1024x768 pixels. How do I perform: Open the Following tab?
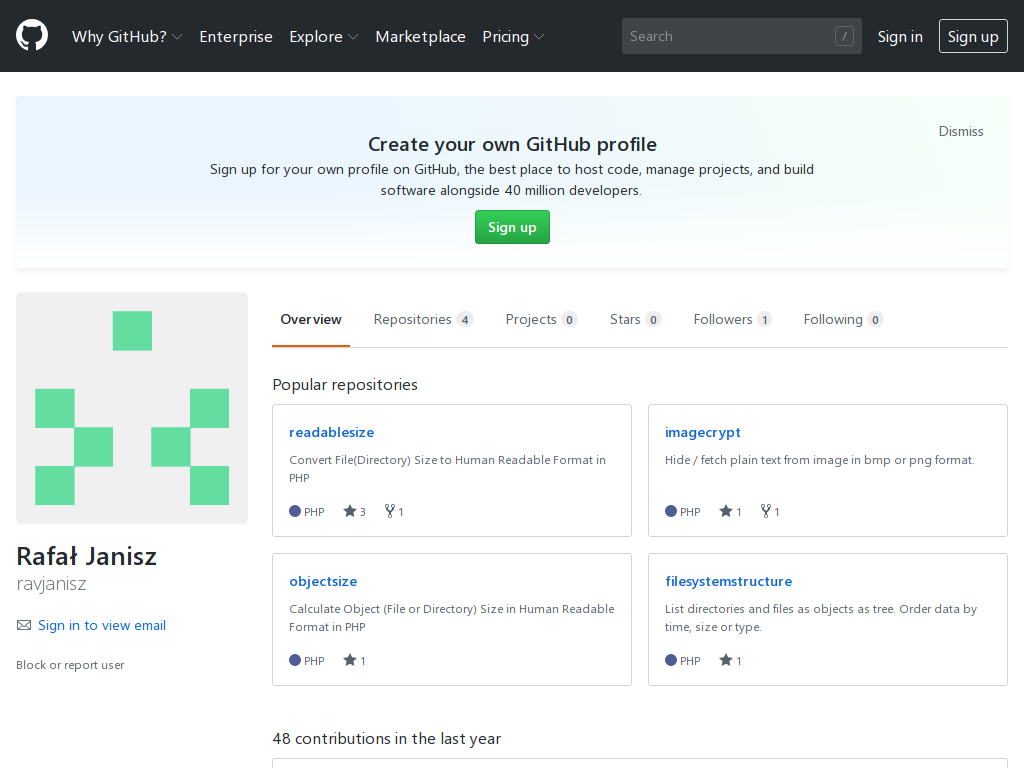coord(843,319)
